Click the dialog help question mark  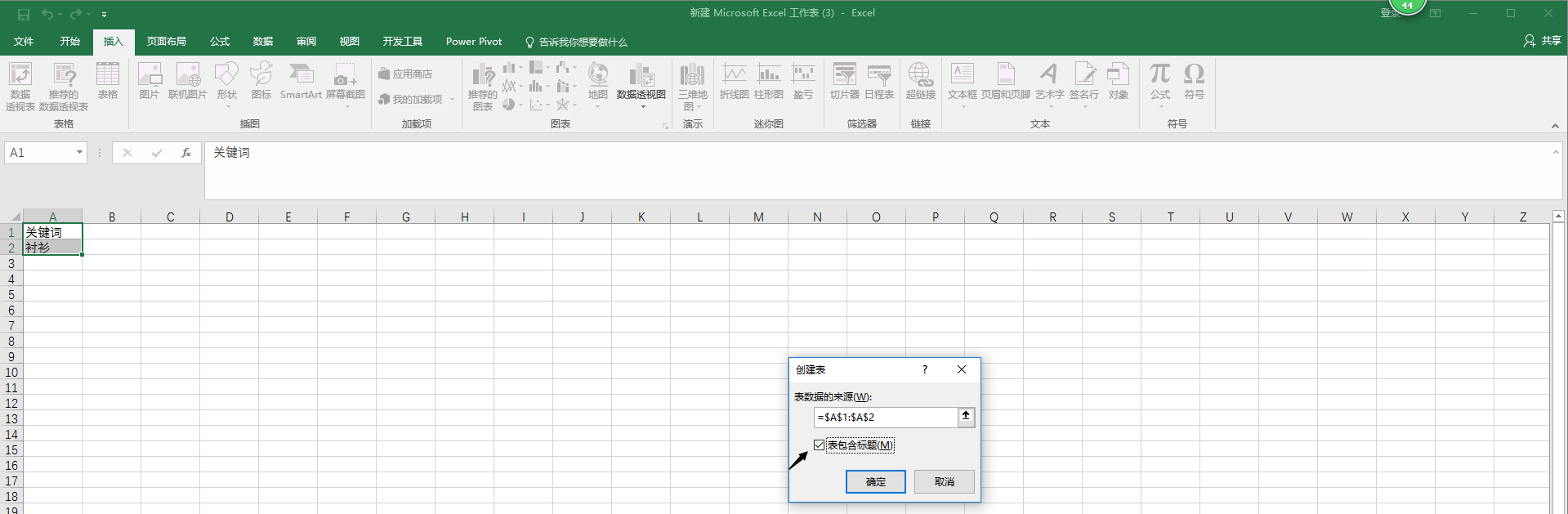click(925, 370)
